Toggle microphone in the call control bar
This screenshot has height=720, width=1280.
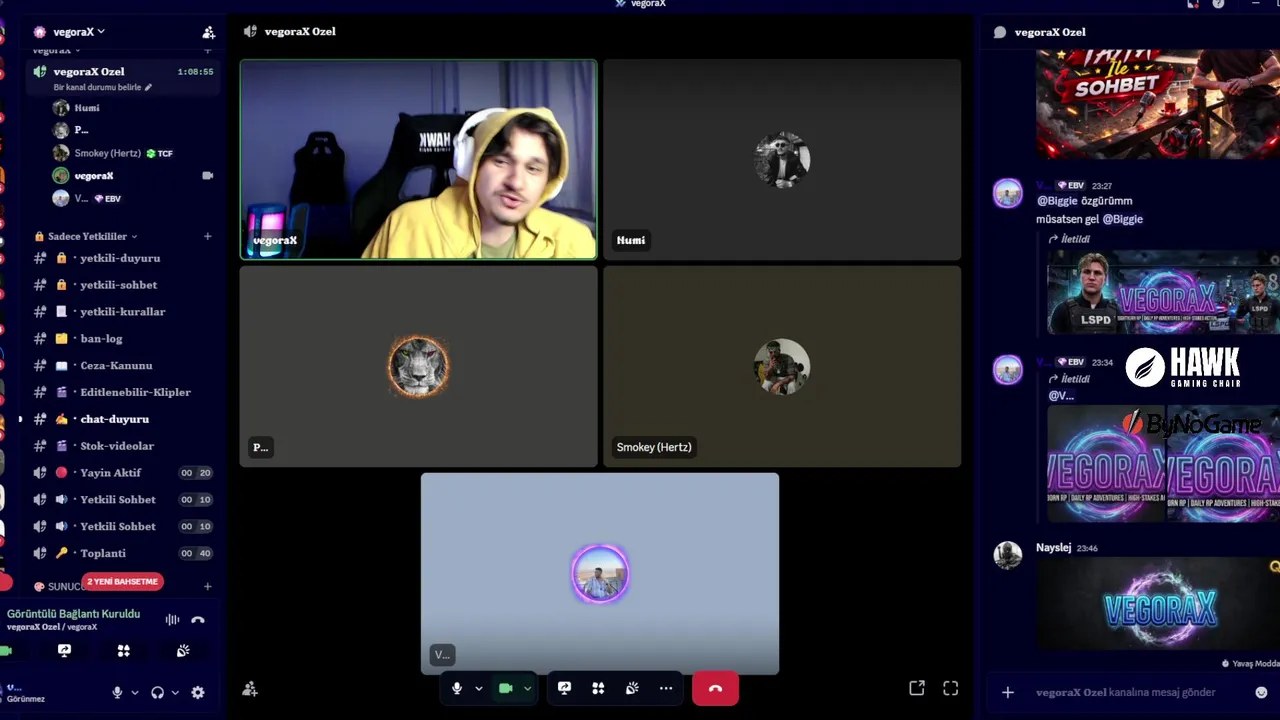coord(457,688)
